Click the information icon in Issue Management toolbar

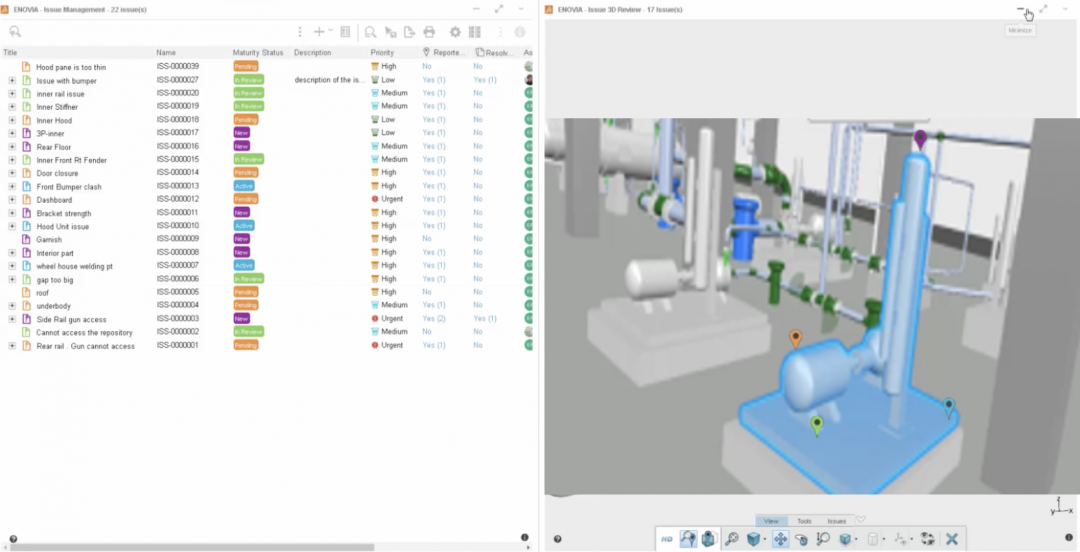tap(520, 32)
